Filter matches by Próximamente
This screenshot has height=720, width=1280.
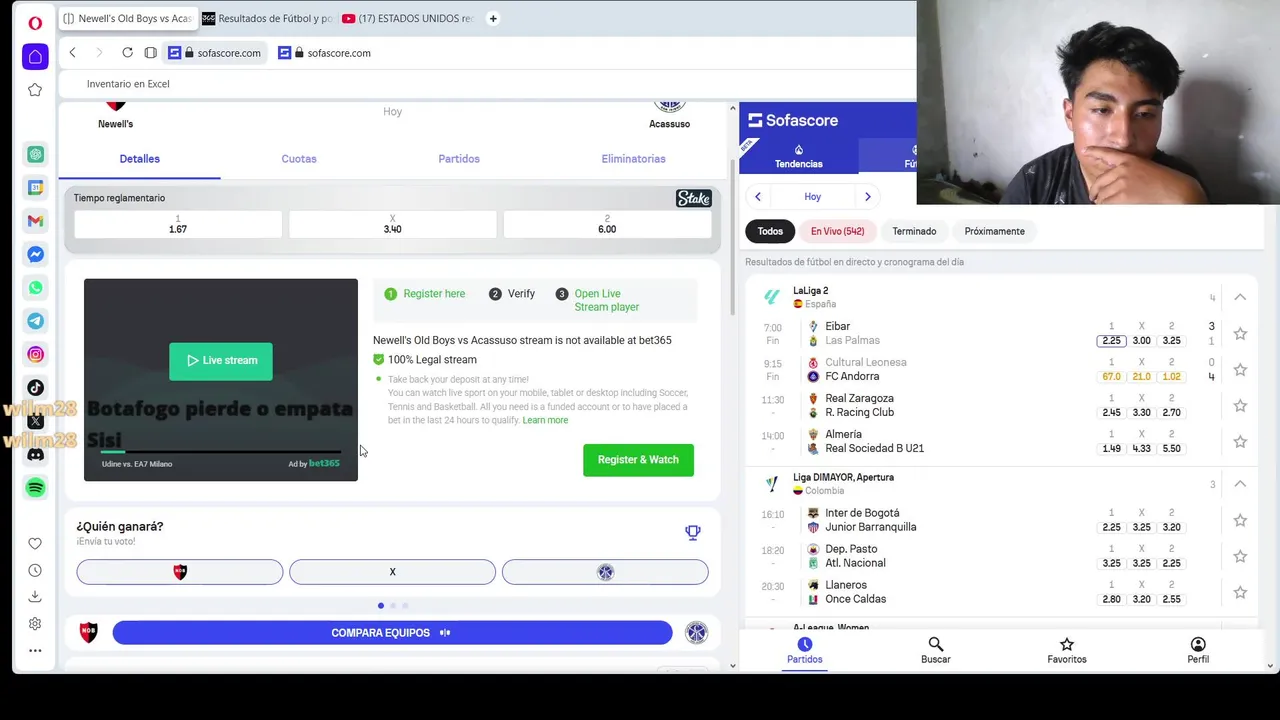tap(994, 231)
